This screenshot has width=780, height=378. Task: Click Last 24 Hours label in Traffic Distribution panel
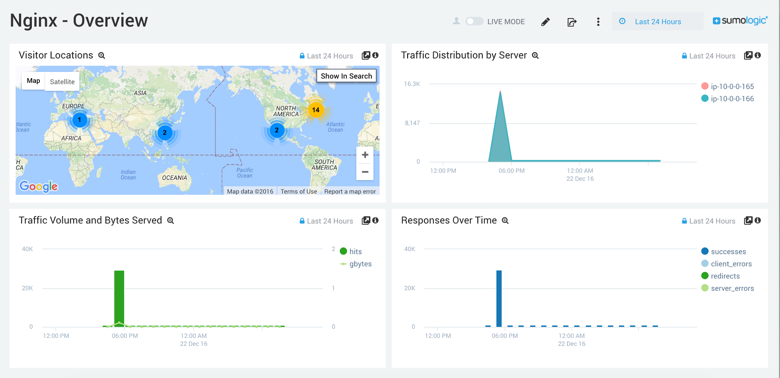pyautogui.click(x=712, y=56)
